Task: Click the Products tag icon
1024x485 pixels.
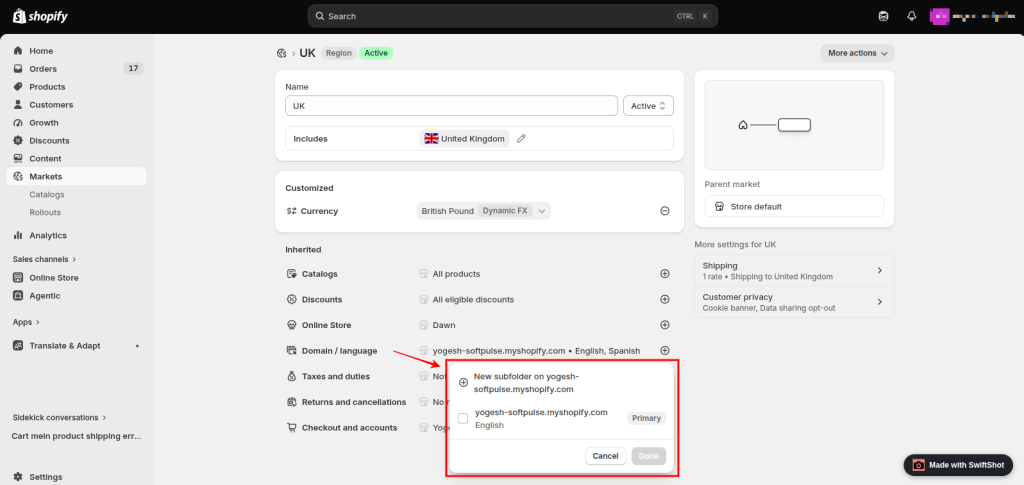Action: 18,86
